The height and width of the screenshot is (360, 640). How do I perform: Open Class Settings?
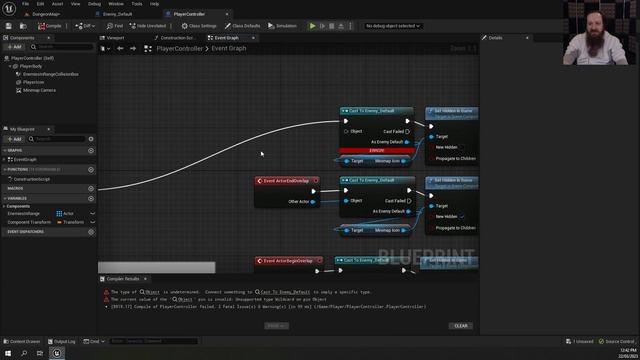(x=199, y=26)
